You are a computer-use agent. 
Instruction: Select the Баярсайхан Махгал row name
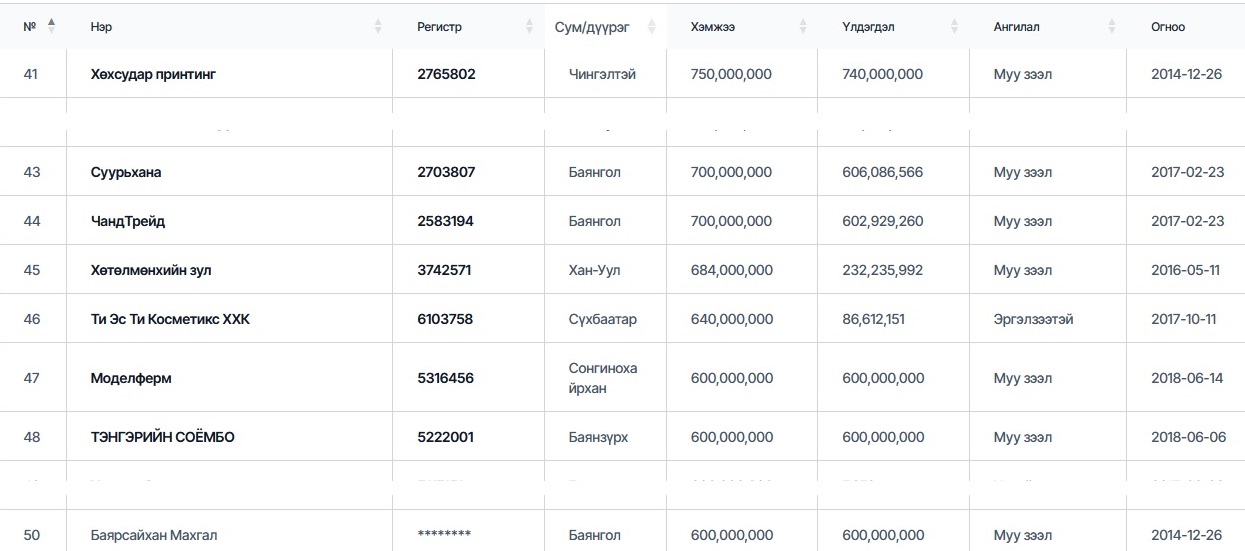pos(154,535)
